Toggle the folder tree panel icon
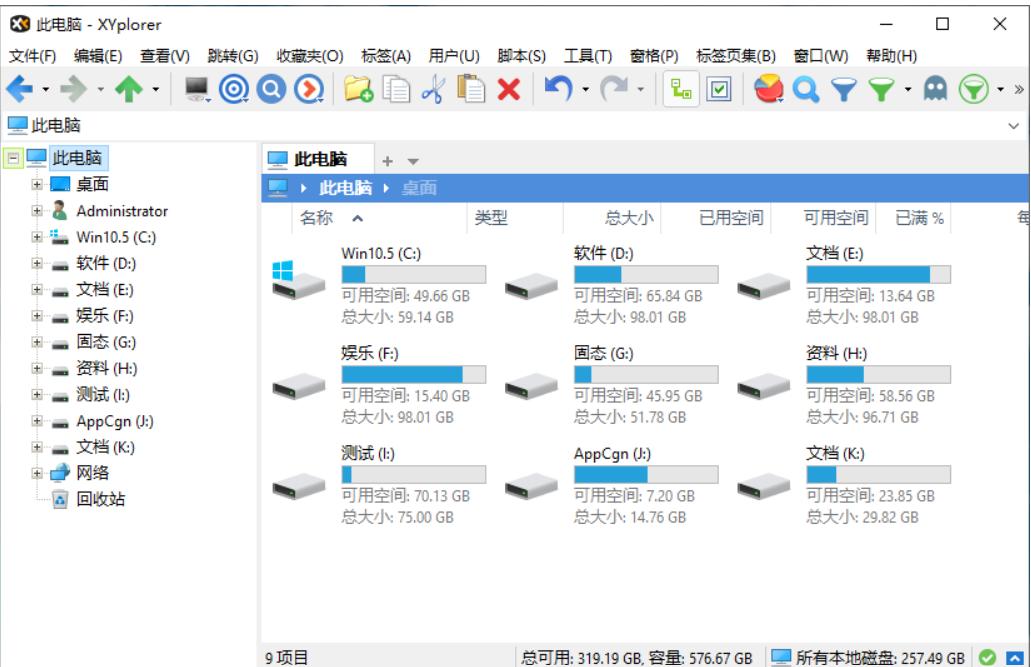This screenshot has width=1031, height=667. pyautogui.click(x=681, y=89)
